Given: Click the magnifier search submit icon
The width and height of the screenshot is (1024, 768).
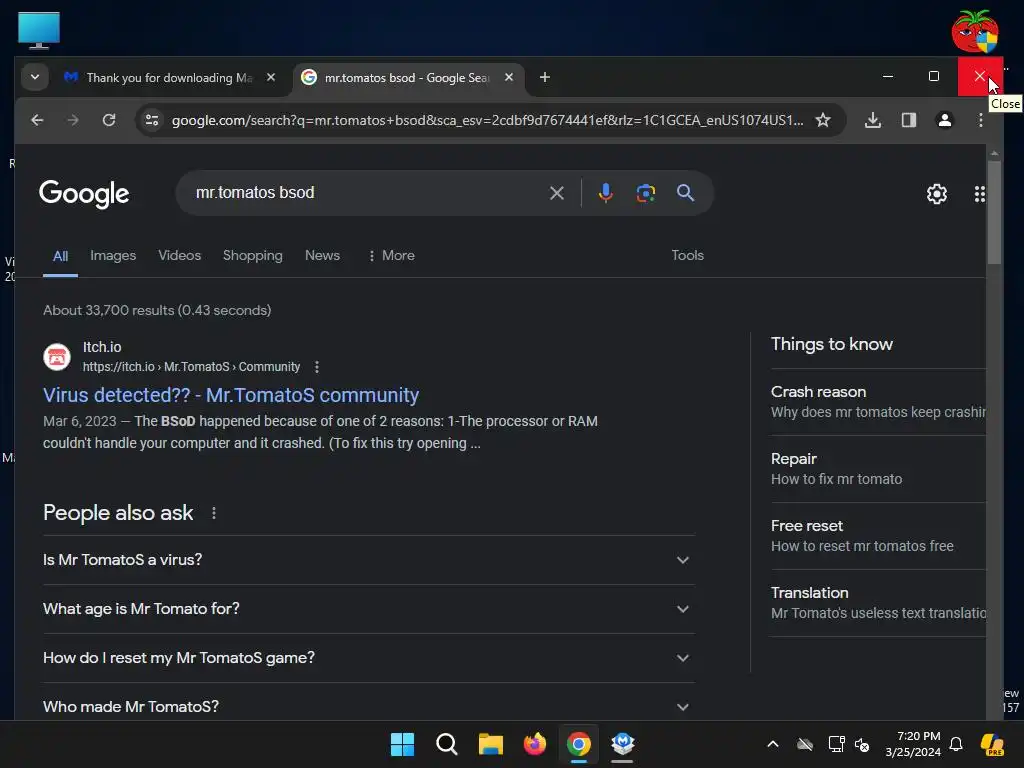Looking at the screenshot, I should point(685,193).
